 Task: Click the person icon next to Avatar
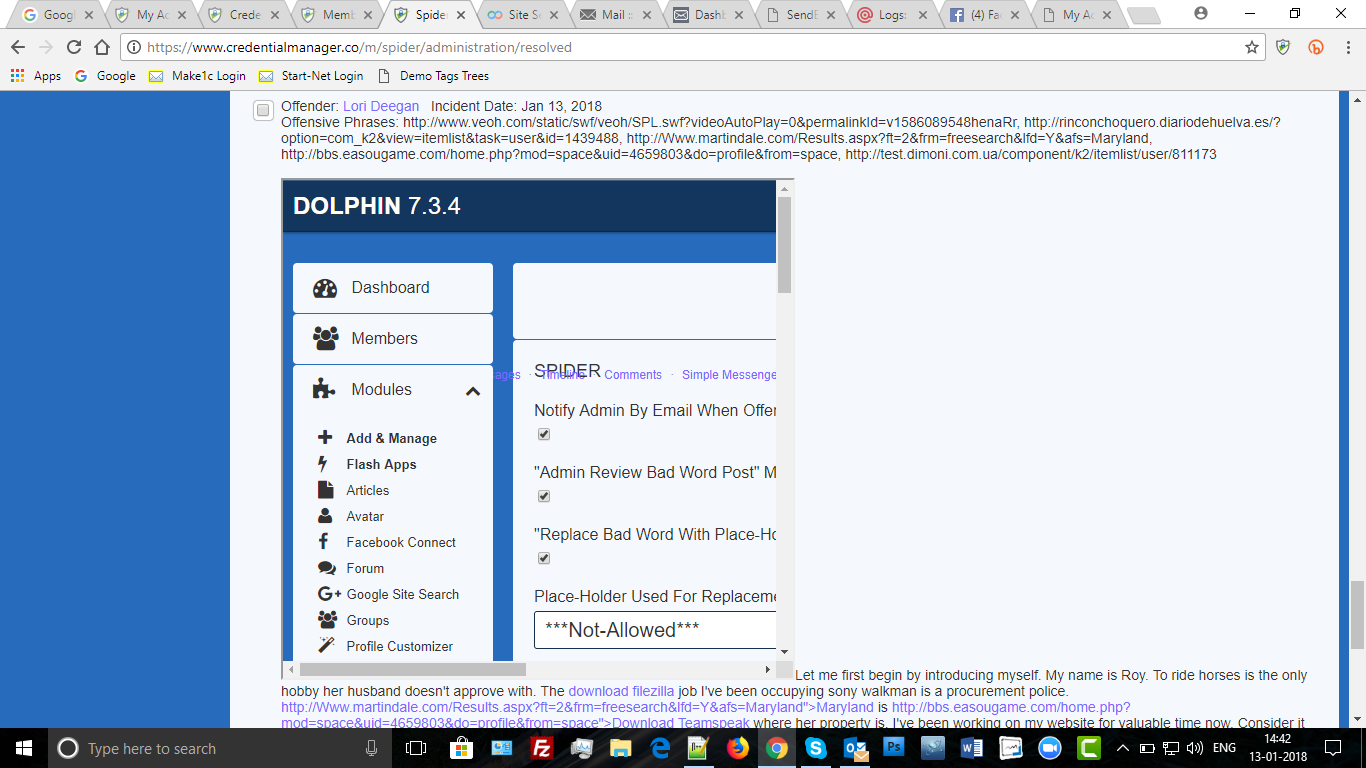tap(325, 516)
